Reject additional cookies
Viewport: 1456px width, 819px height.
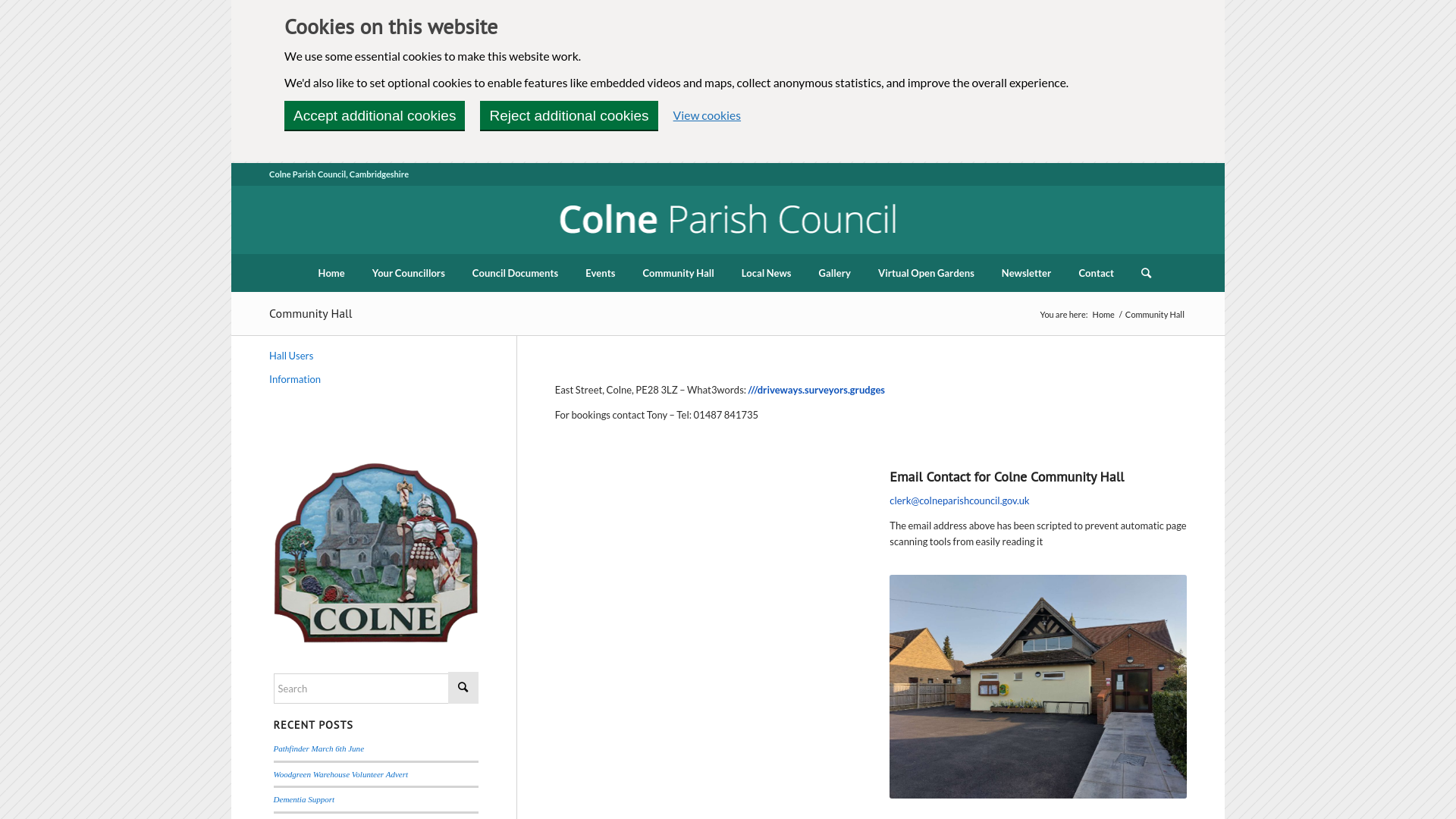click(569, 116)
